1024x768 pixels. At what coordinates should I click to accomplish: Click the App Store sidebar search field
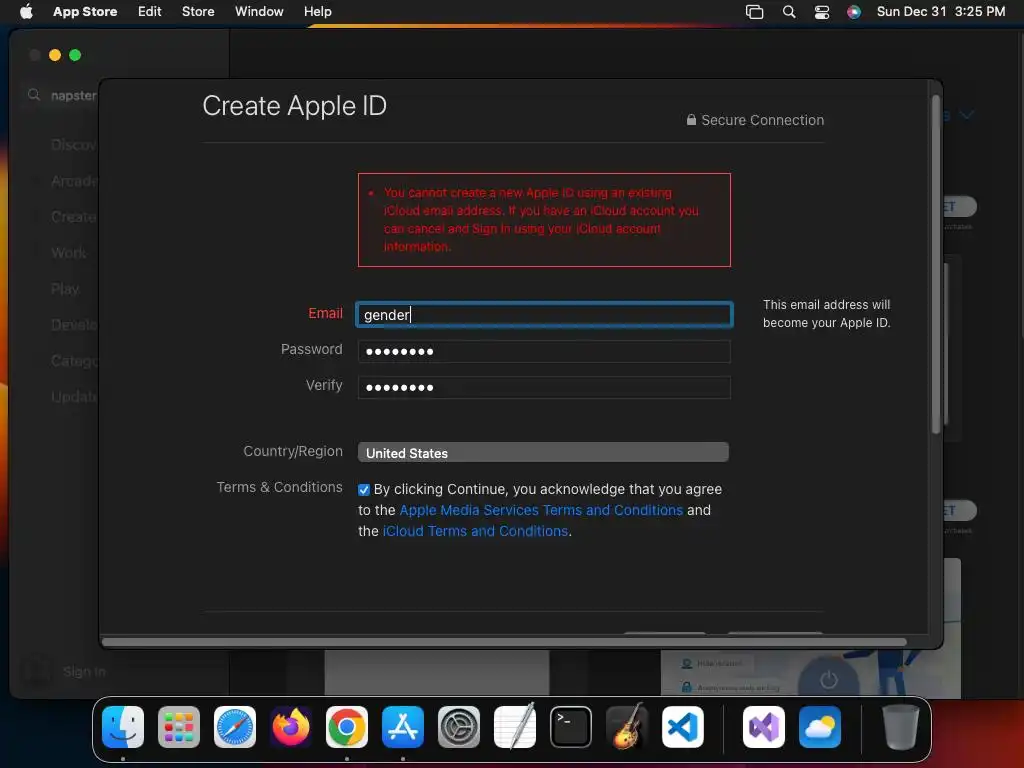(62, 95)
